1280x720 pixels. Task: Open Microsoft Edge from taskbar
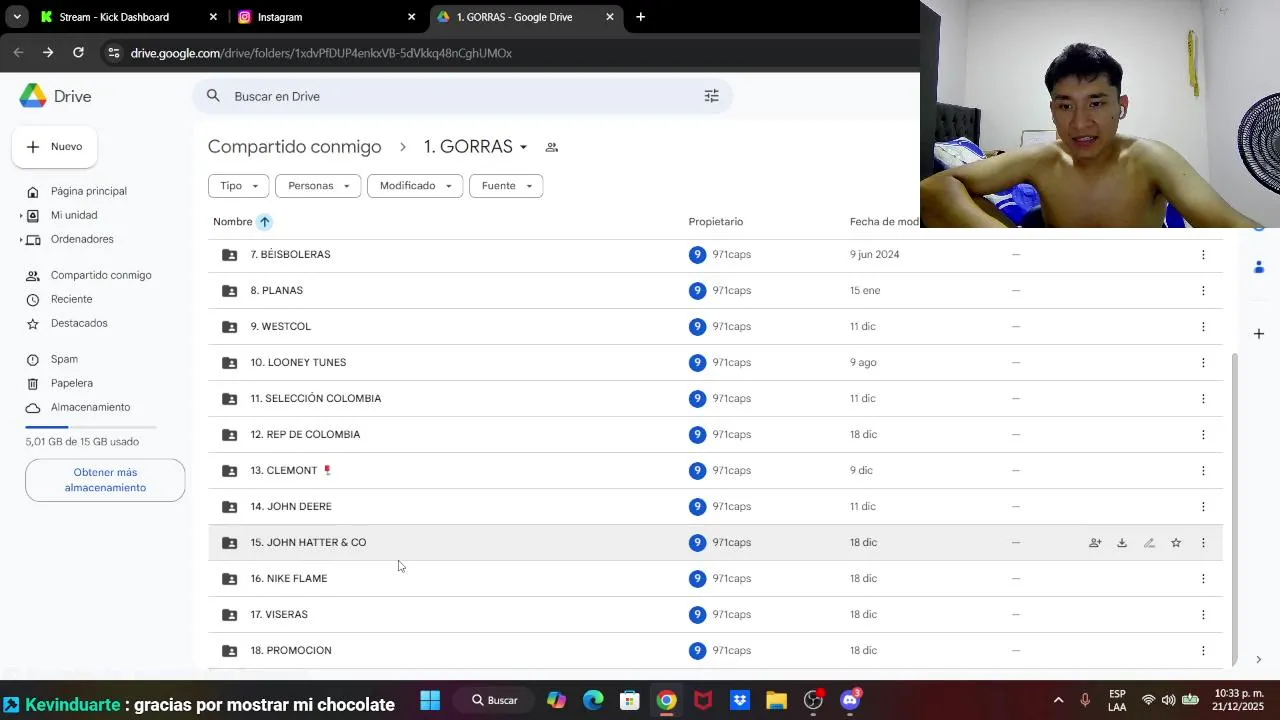(593, 700)
